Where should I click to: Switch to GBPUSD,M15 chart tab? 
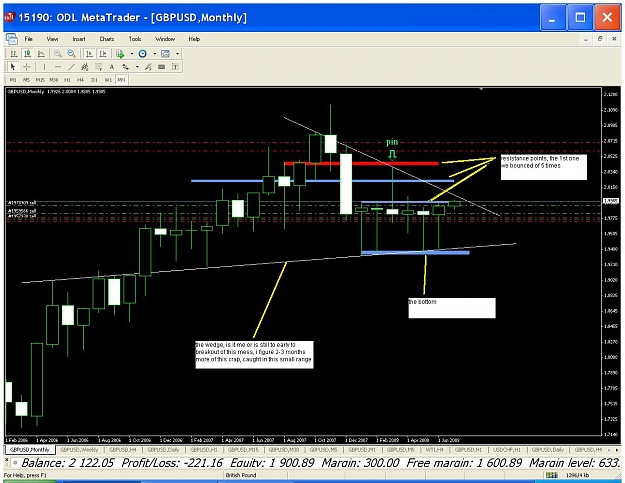(x=243, y=450)
